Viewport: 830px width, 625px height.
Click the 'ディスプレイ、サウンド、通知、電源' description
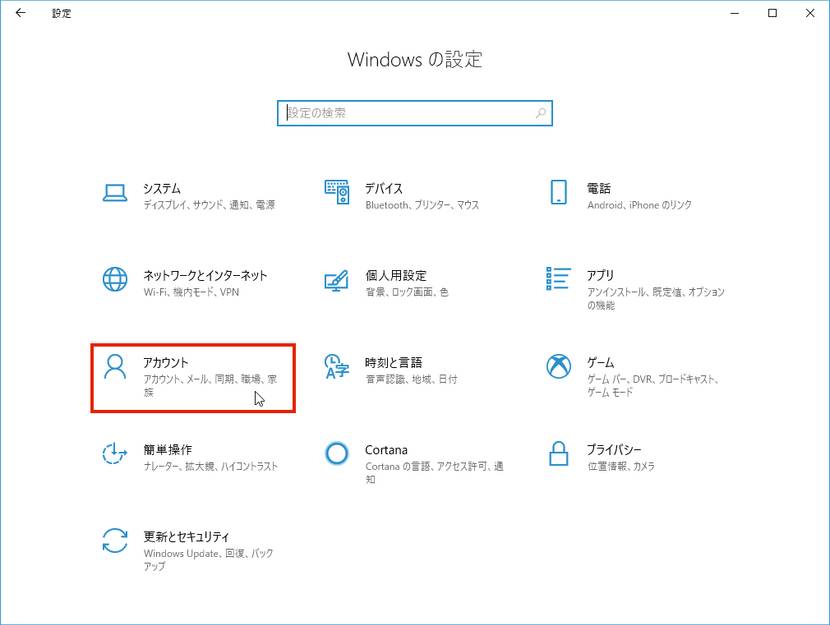[x=209, y=205]
